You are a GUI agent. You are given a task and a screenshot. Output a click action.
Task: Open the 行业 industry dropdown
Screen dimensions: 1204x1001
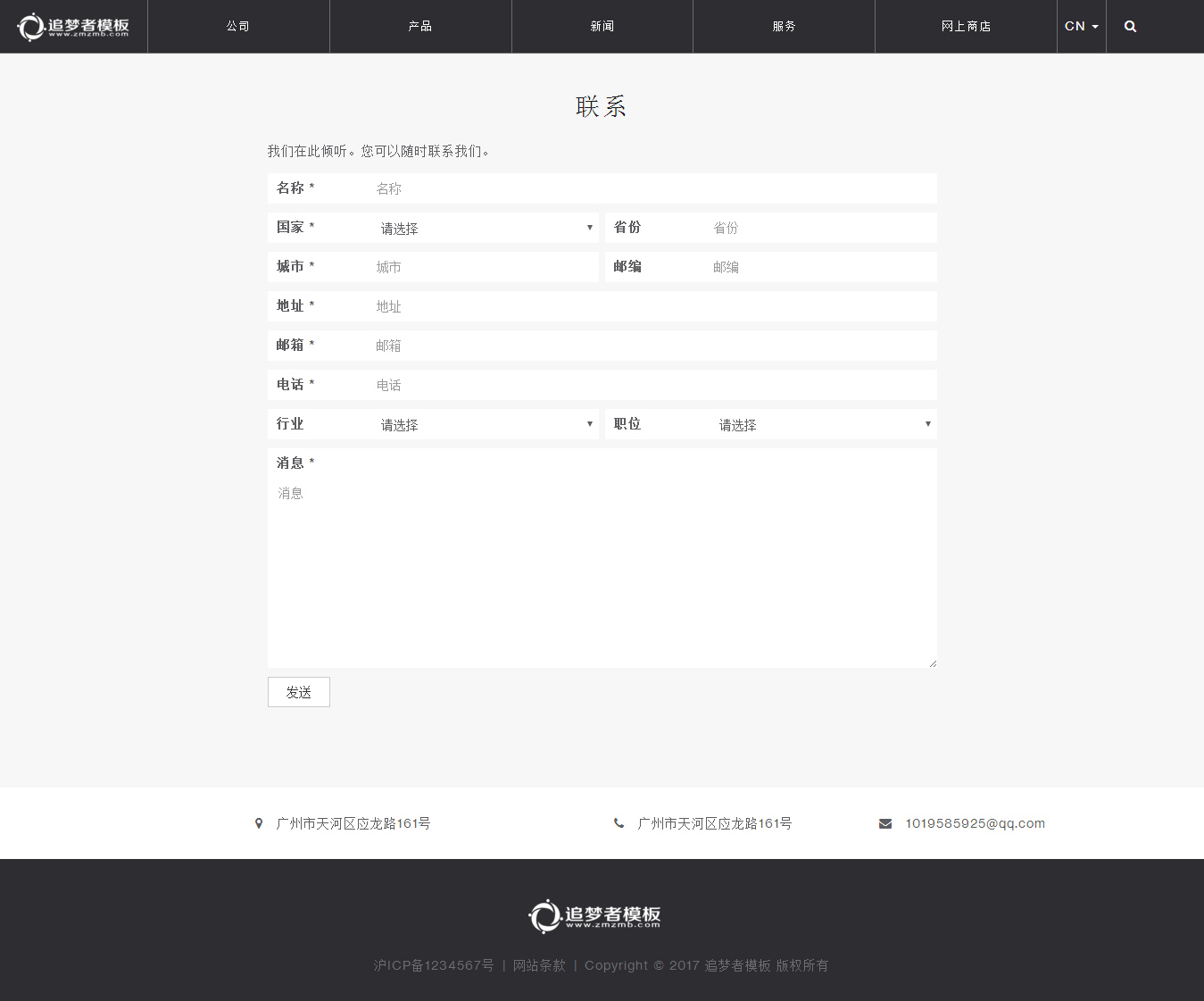pos(486,424)
